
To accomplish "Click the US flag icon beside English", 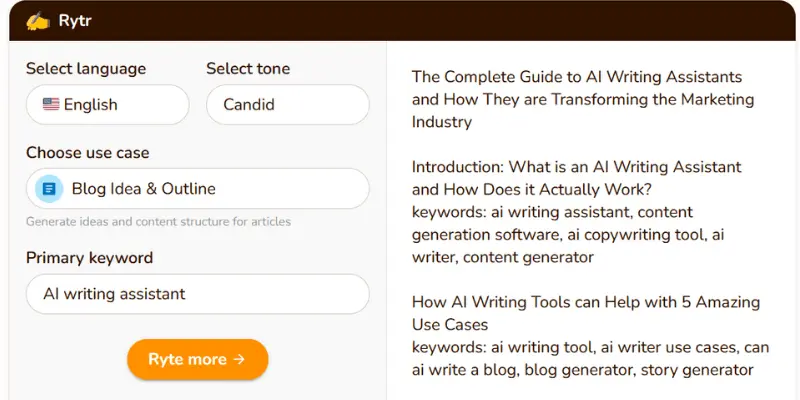I will pyautogui.click(x=51, y=105).
